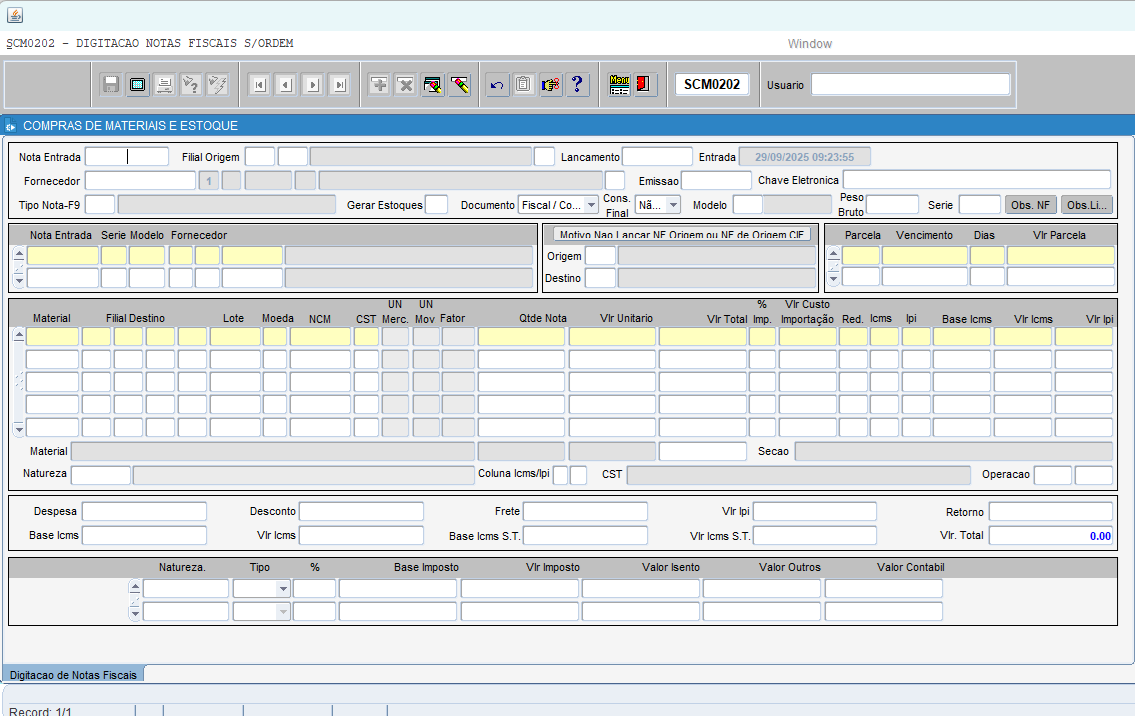Expand the first Tipo dropdown in tax grid
This screenshot has width=1135, height=716.
tap(283, 589)
